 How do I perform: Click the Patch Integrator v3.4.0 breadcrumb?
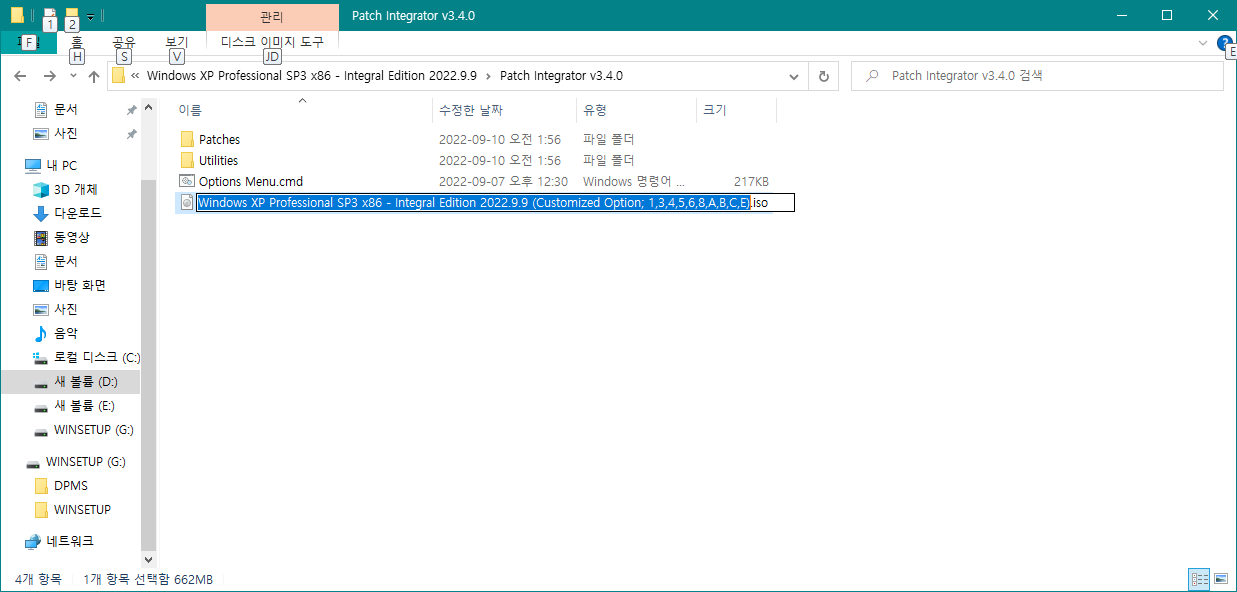561,76
